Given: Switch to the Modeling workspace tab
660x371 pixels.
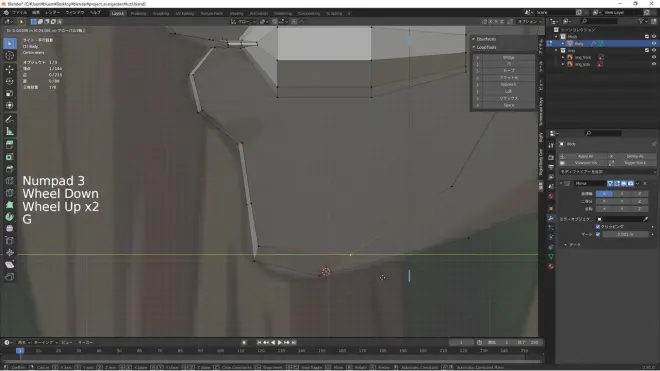Looking at the screenshot, I should pos(138,13).
